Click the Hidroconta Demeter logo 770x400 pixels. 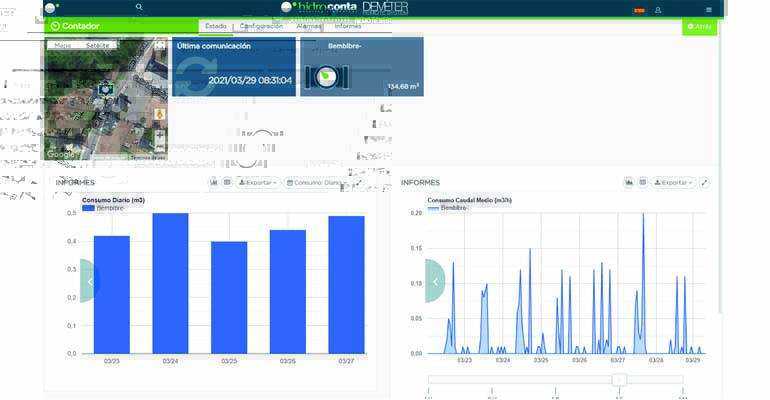pyautogui.click(x=345, y=7)
